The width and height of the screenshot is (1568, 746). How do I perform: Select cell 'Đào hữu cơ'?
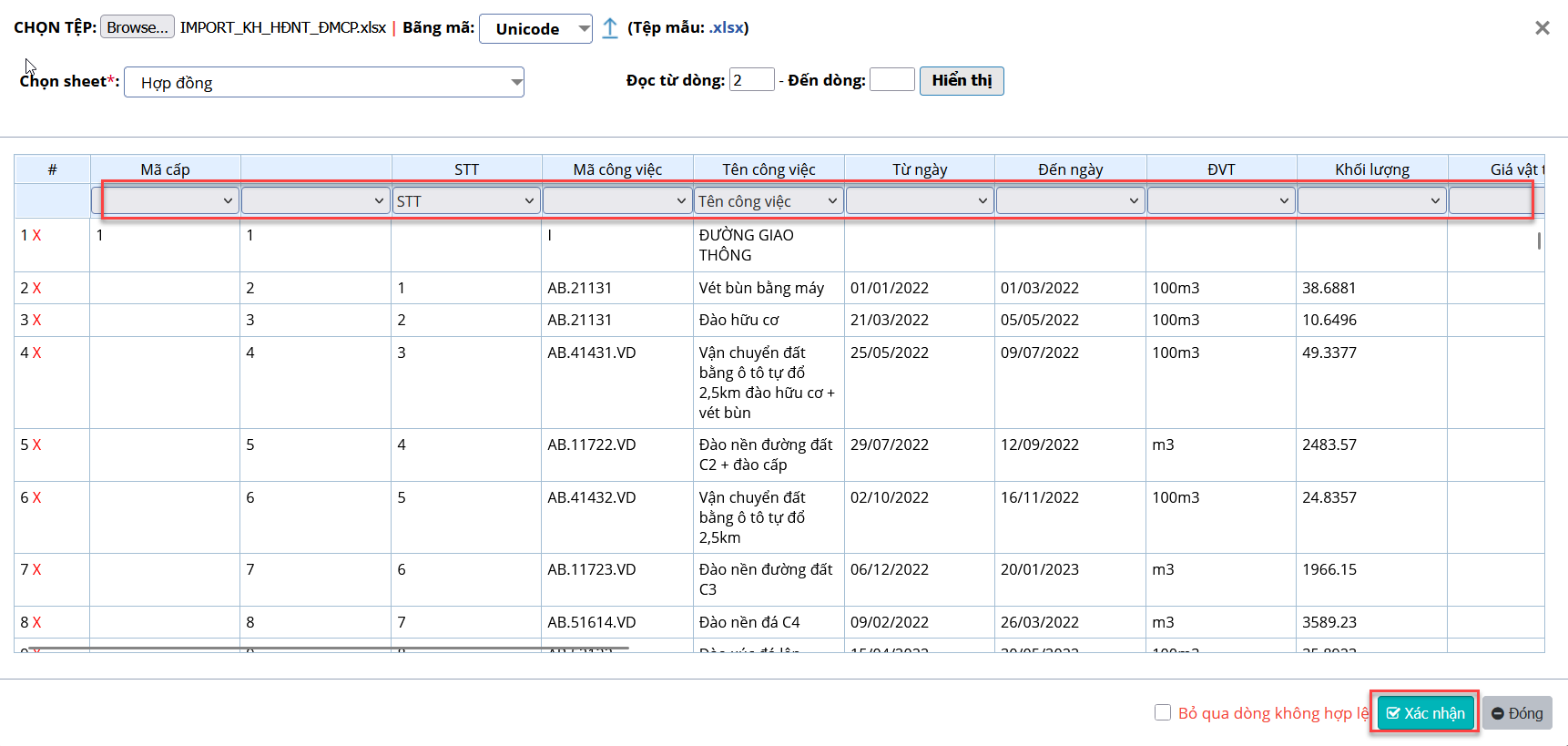pos(769,320)
